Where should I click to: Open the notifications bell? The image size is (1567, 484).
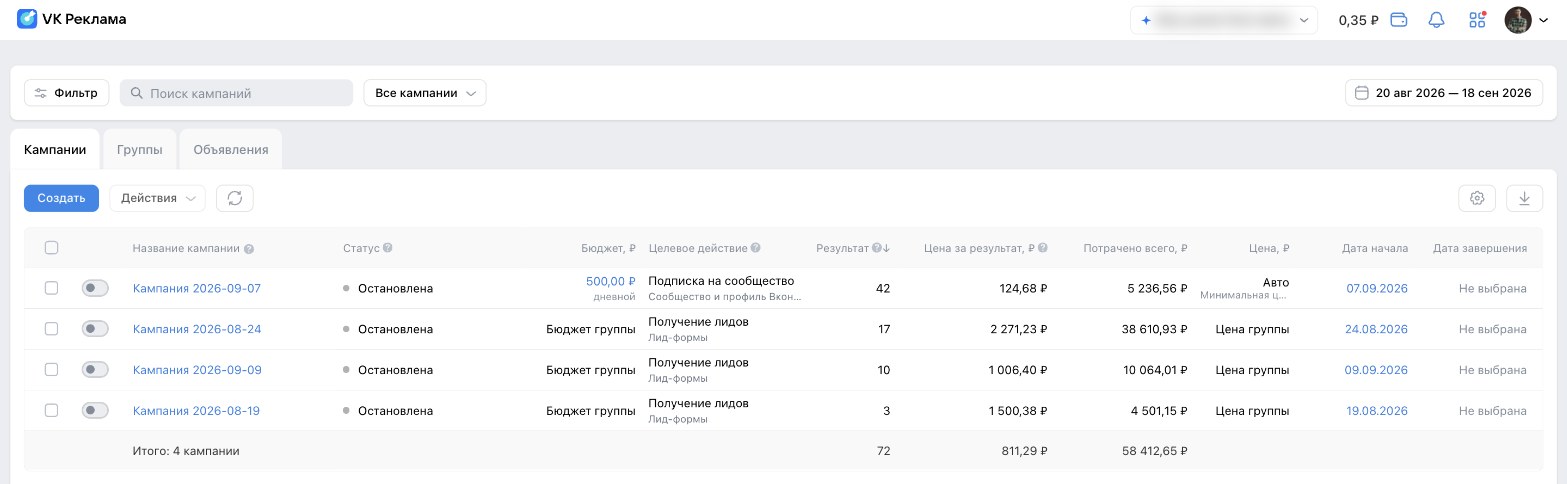click(1437, 20)
